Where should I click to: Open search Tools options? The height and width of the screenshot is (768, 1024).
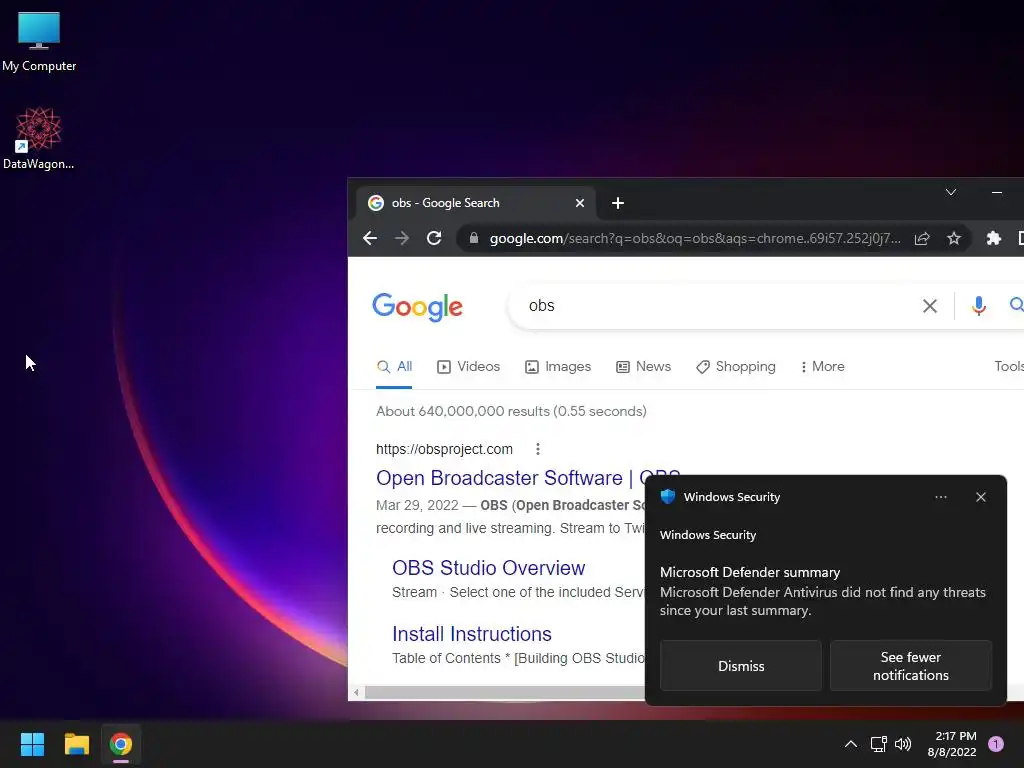click(1008, 366)
